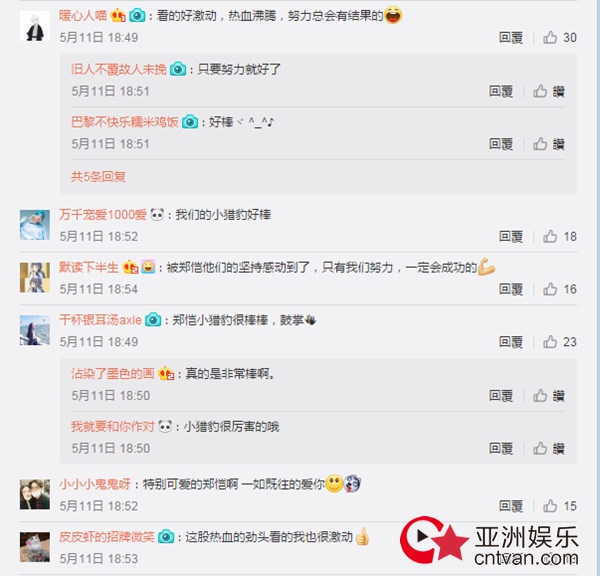Image resolution: width=600 pixels, height=576 pixels.
Task: Click panda badge next to 万千宠爱1000爱
Action: click(x=157, y=214)
